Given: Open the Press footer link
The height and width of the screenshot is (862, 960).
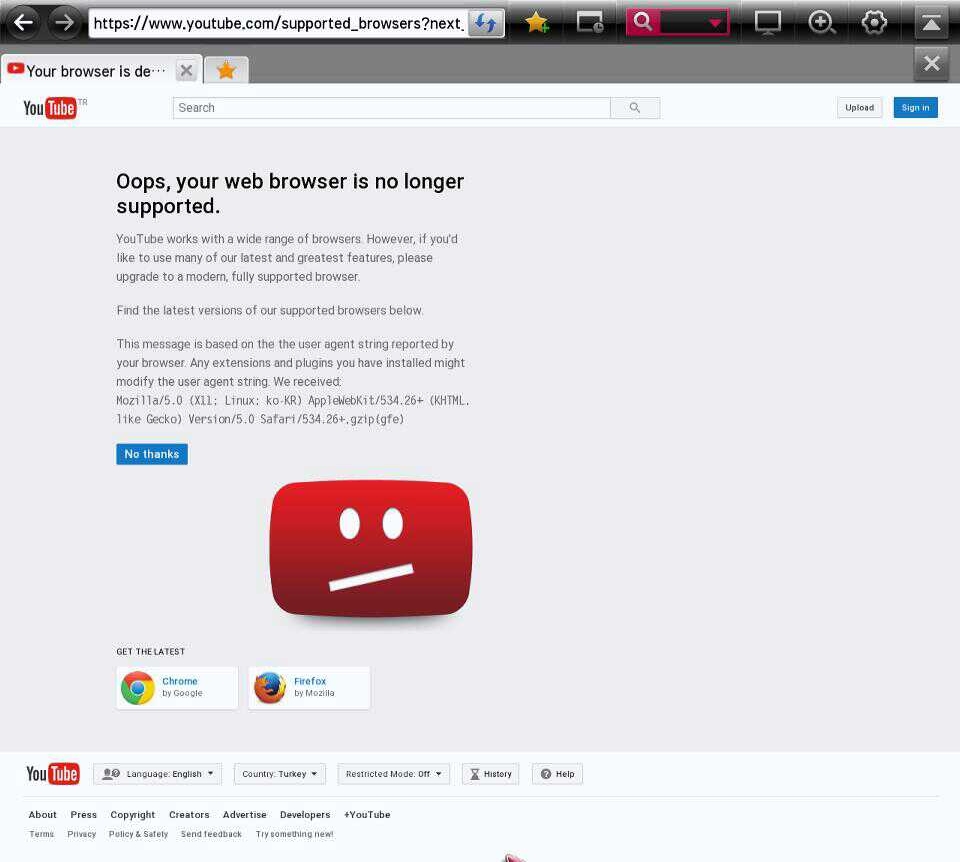Looking at the screenshot, I should [83, 815].
